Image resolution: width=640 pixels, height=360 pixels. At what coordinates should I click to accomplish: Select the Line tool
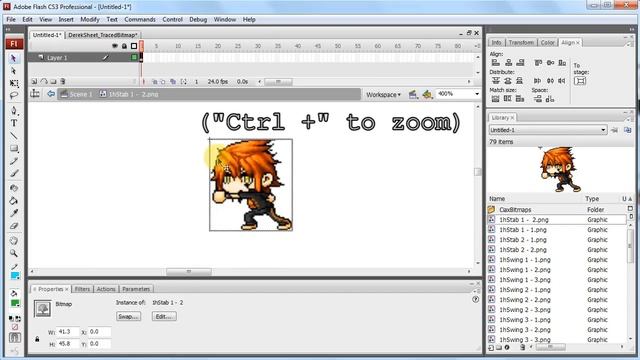point(14,136)
